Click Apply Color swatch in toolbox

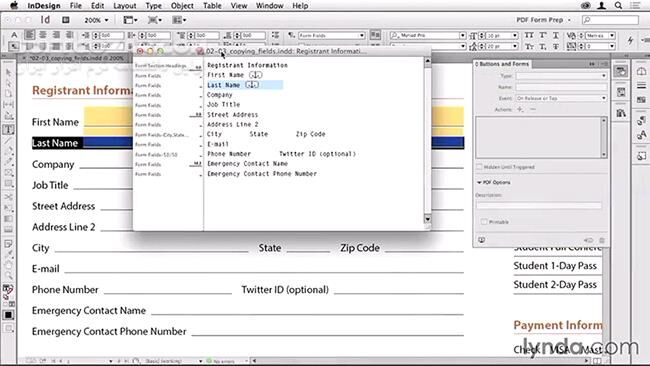(8, 315)
